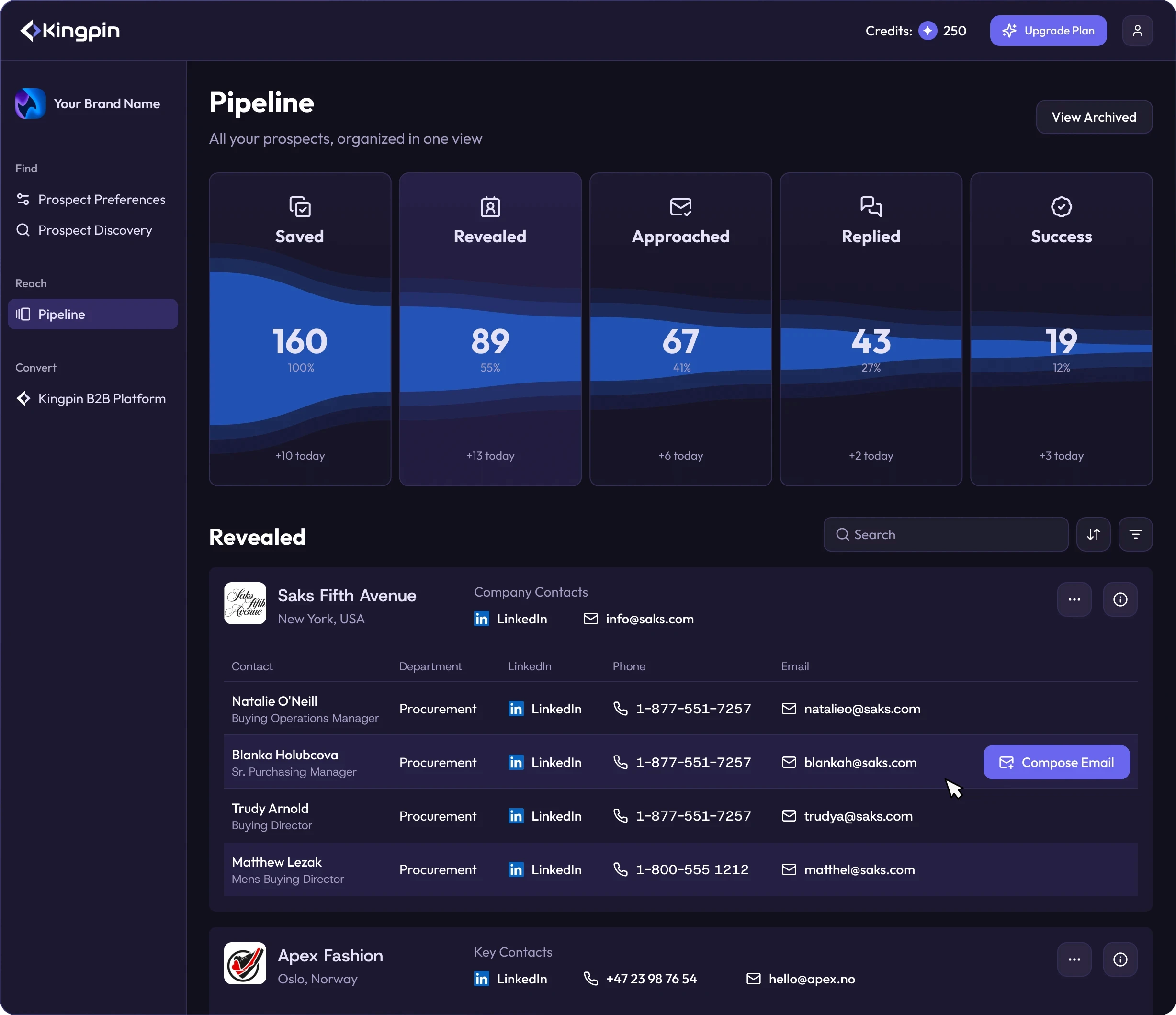The width and height of the screenshot is (1176, 1015).
Task: Go to Prospect Discovery page
Action: click(x=95, y=230)
